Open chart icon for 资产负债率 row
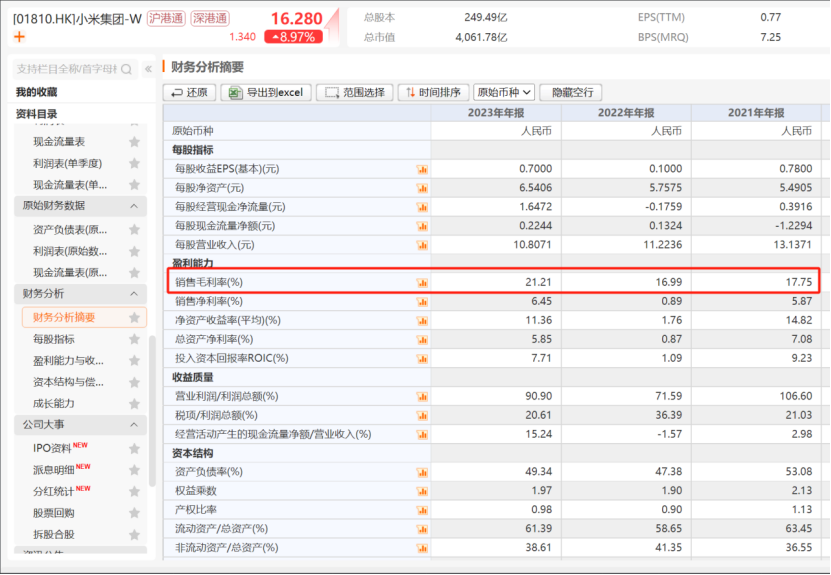 (422, 473)
